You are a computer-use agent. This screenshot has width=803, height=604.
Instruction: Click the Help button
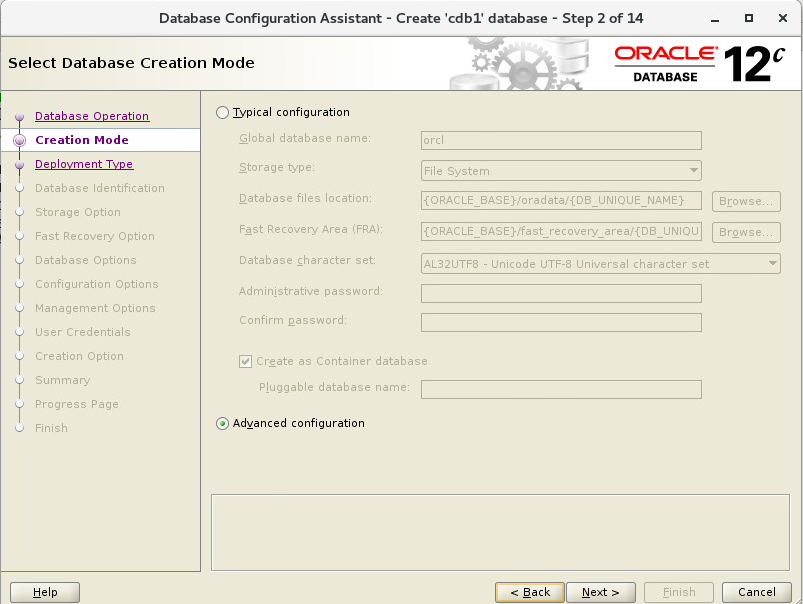[x=45, y=592]
